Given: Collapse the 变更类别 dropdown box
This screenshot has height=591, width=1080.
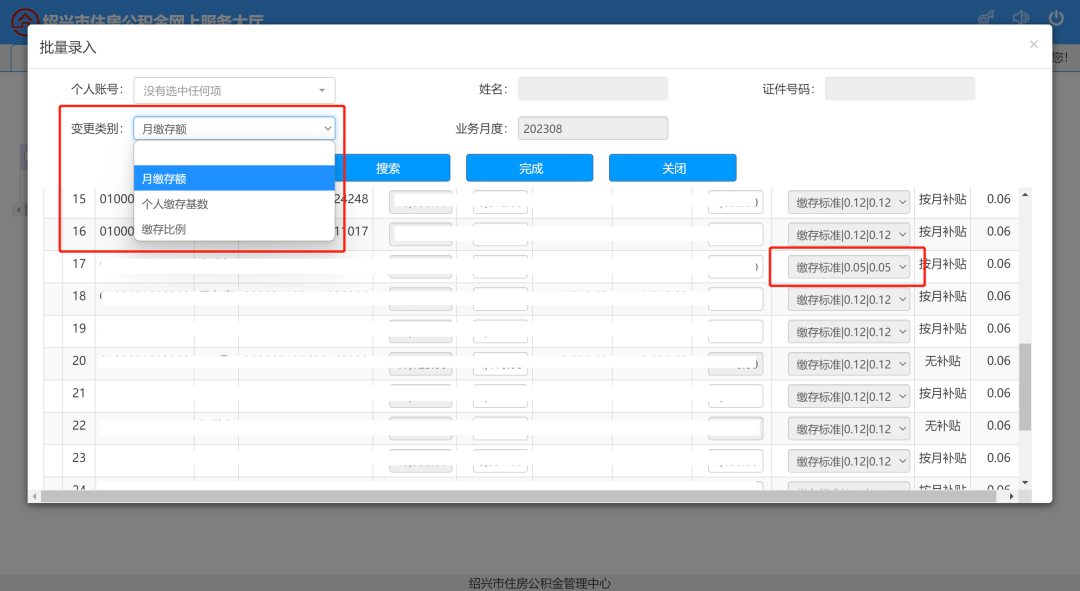Looking at the screenshot, I should [234, 128].
